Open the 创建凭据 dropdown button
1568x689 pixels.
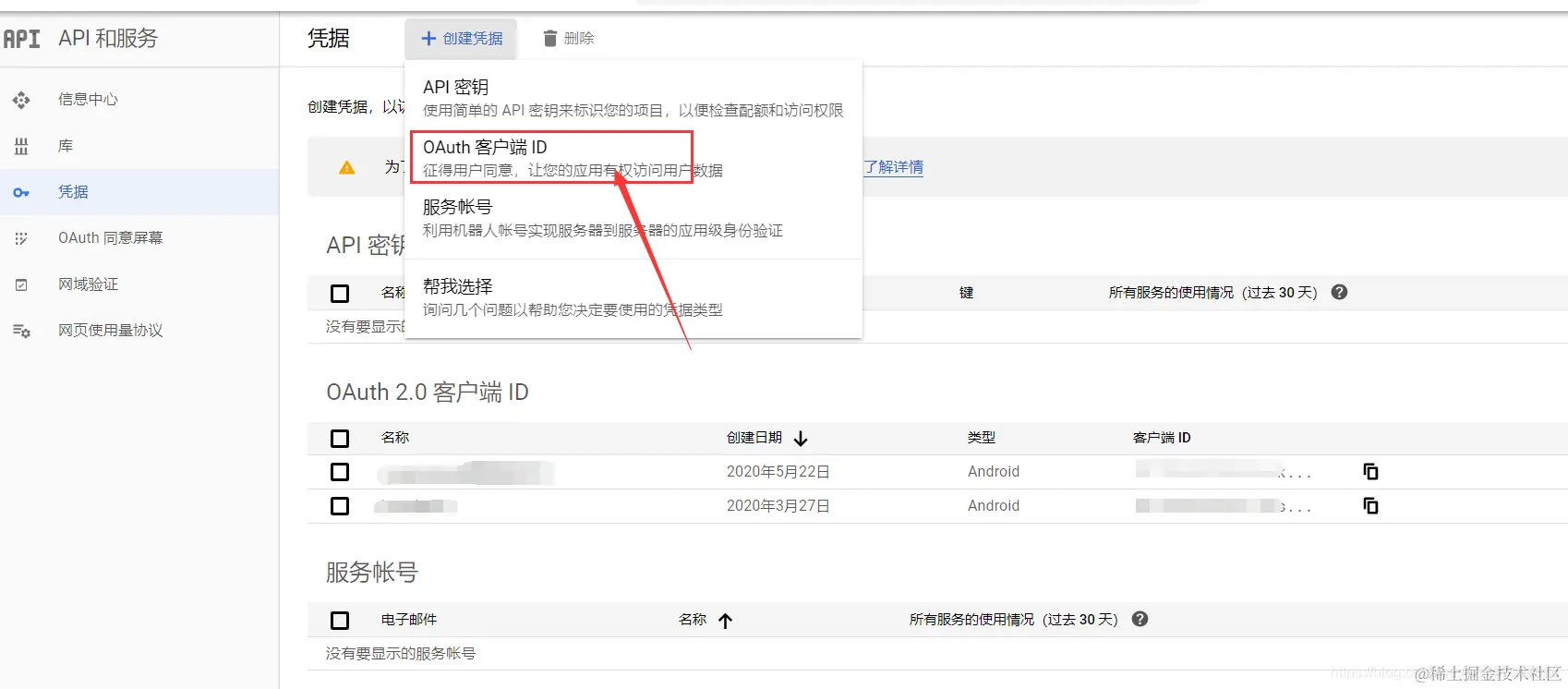[461, 39]
